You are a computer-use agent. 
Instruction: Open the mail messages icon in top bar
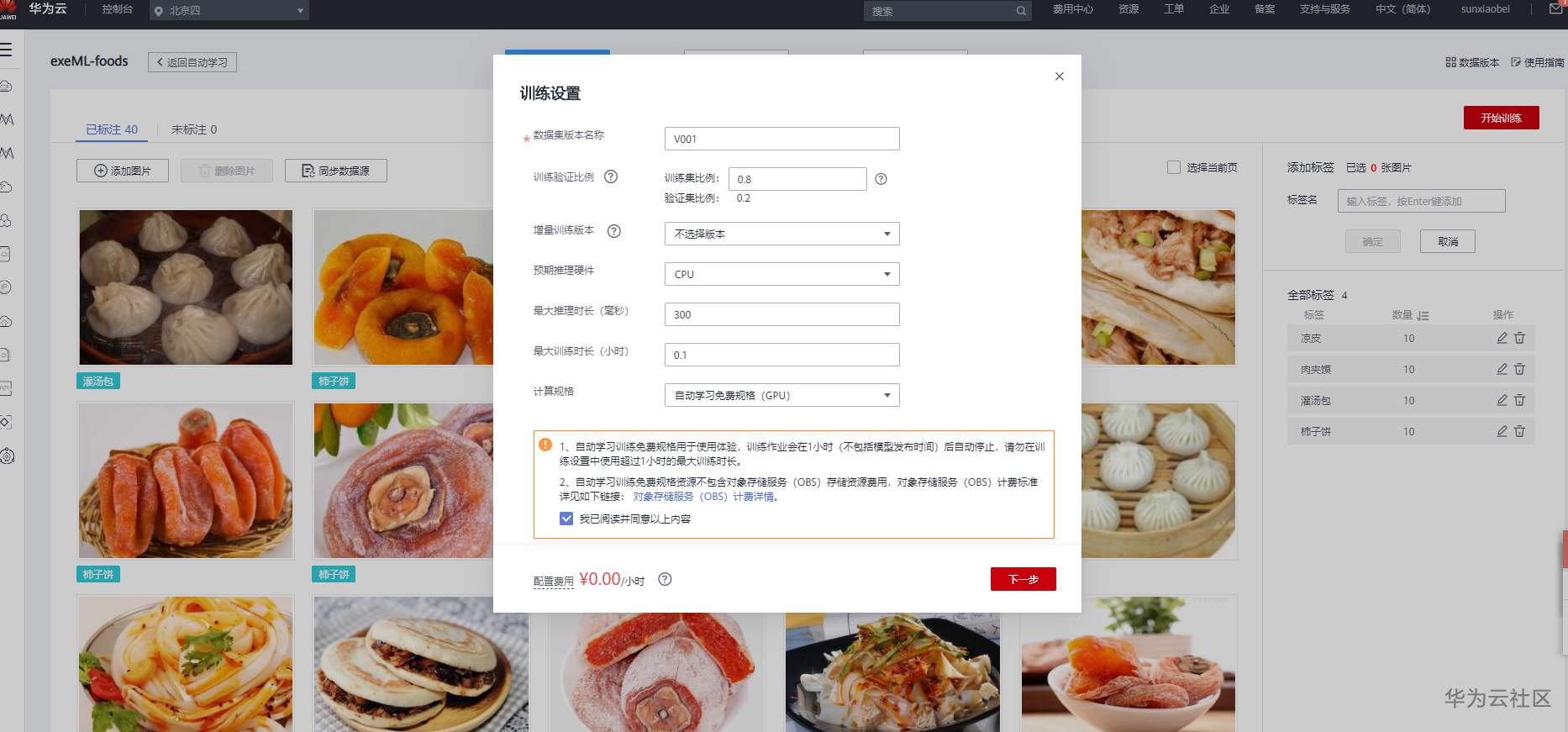click(x=1556, y=9)
